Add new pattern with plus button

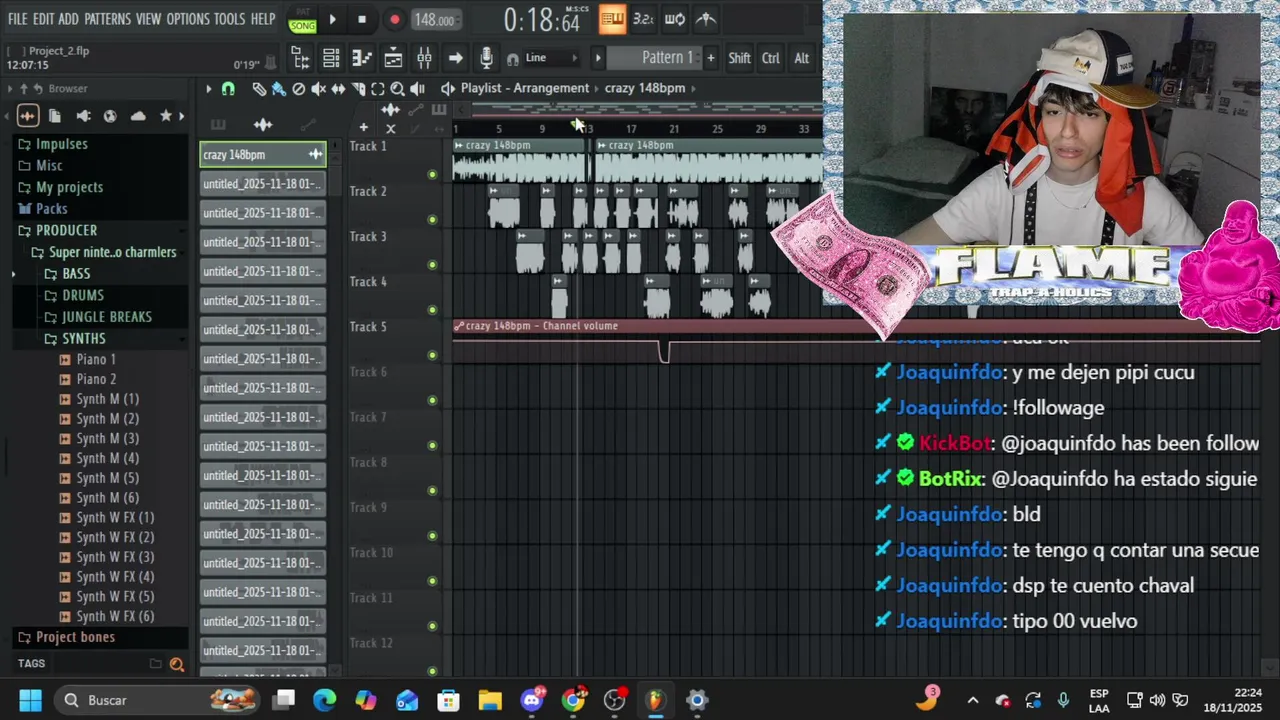point(711,58)
